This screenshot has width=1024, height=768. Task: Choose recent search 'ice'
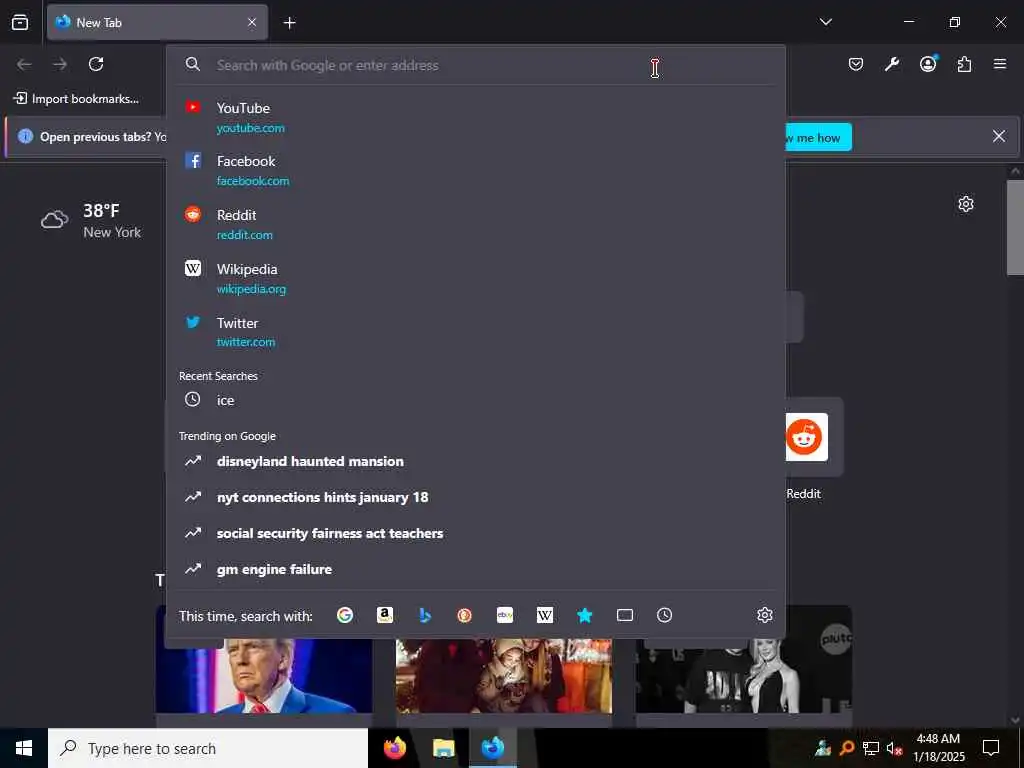pos(475,400)
